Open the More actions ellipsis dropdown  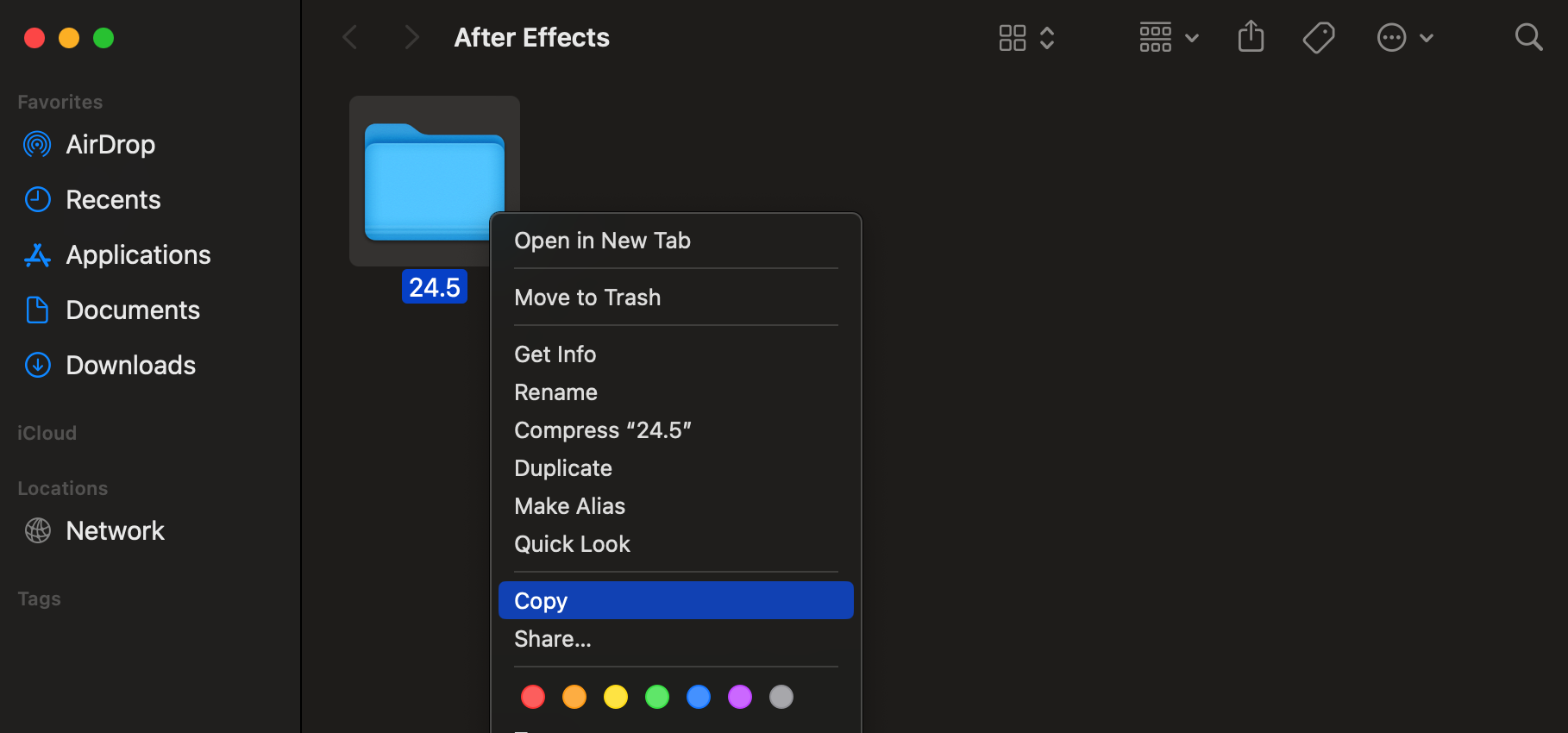[1405, 37]
